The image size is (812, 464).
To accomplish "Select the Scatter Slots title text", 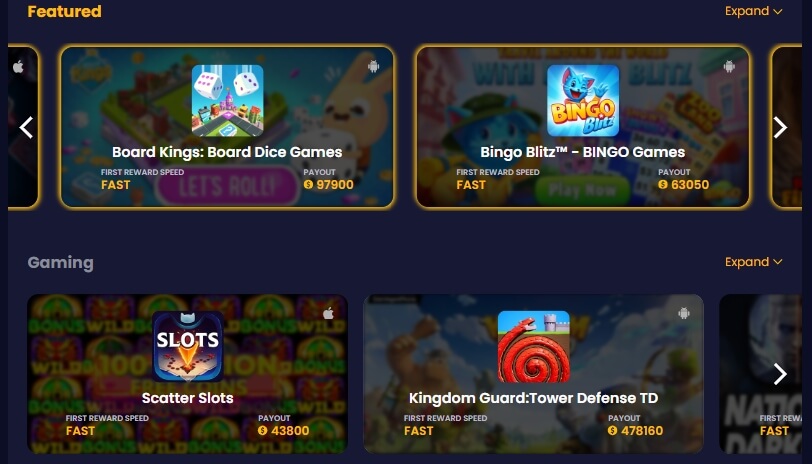I will 187,398.
